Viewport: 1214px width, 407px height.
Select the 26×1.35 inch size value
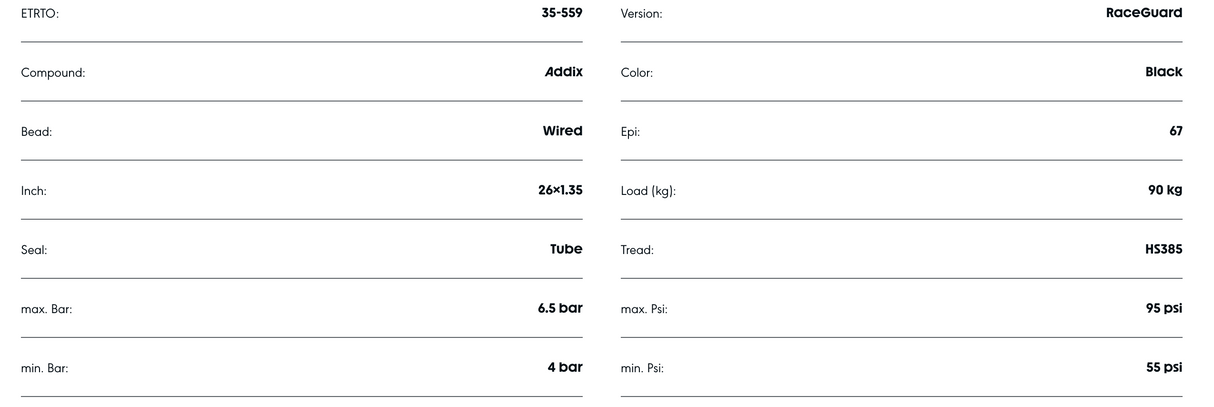coord(560,190)
